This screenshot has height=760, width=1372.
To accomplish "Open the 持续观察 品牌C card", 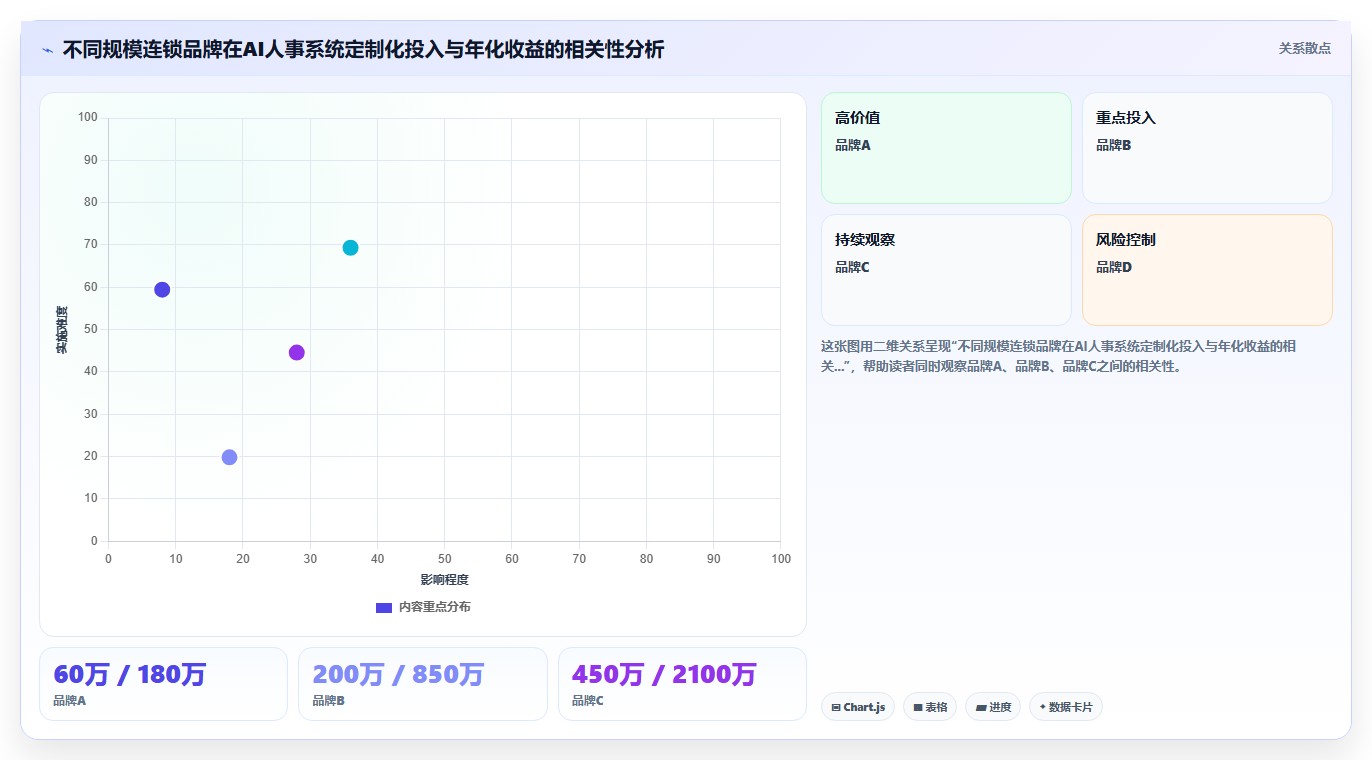I will (x=946, y=270).
